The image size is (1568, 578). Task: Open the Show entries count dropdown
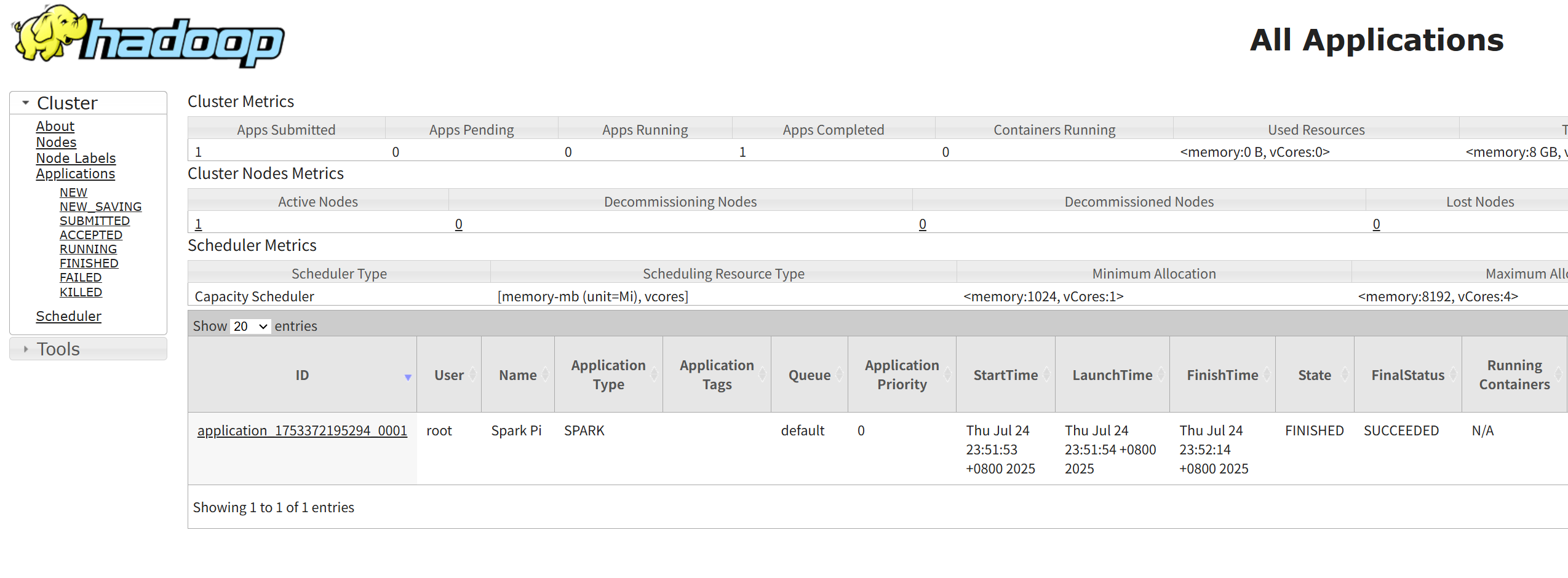point(250,326)
